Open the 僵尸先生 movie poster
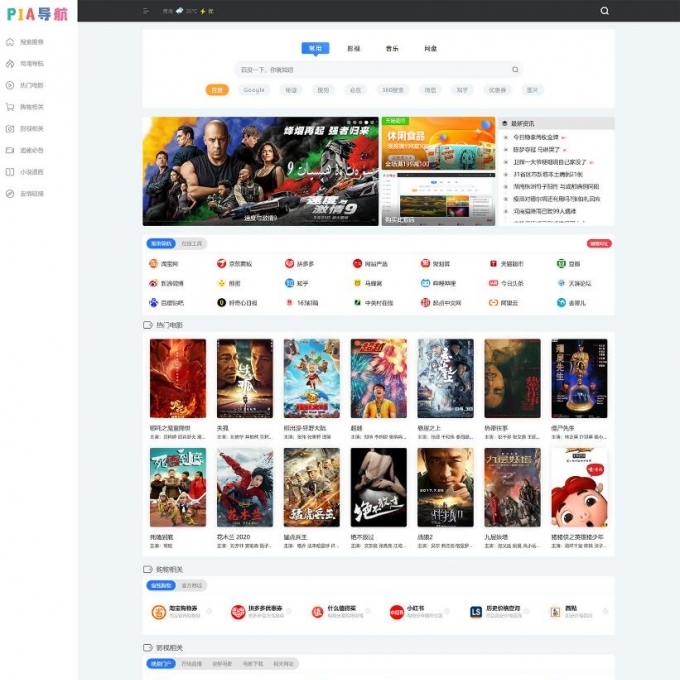The width and height of the screenshot is (680, 680). (x=579, y=378)
